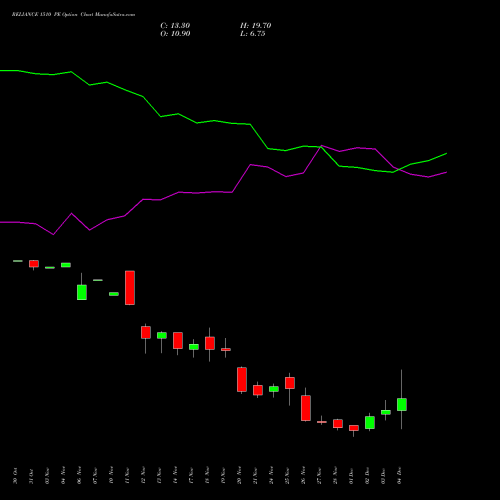Select the red candle on 20 Nov
This screenshot has height=500, width=500.
[x=242, y=379]
